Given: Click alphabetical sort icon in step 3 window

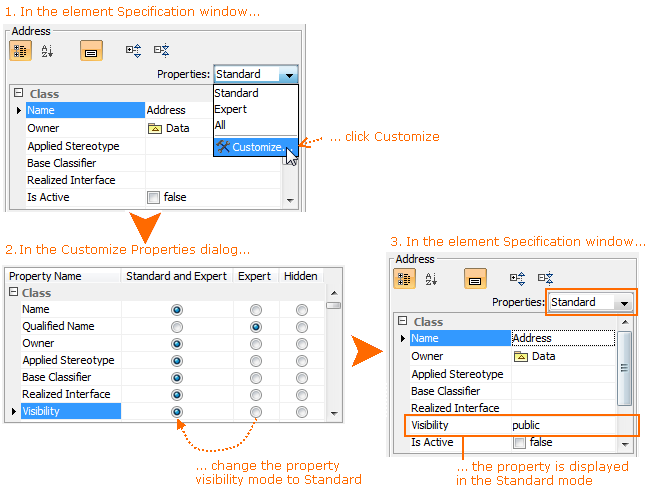Looking at the screenshot, I should tap(431, 279).
